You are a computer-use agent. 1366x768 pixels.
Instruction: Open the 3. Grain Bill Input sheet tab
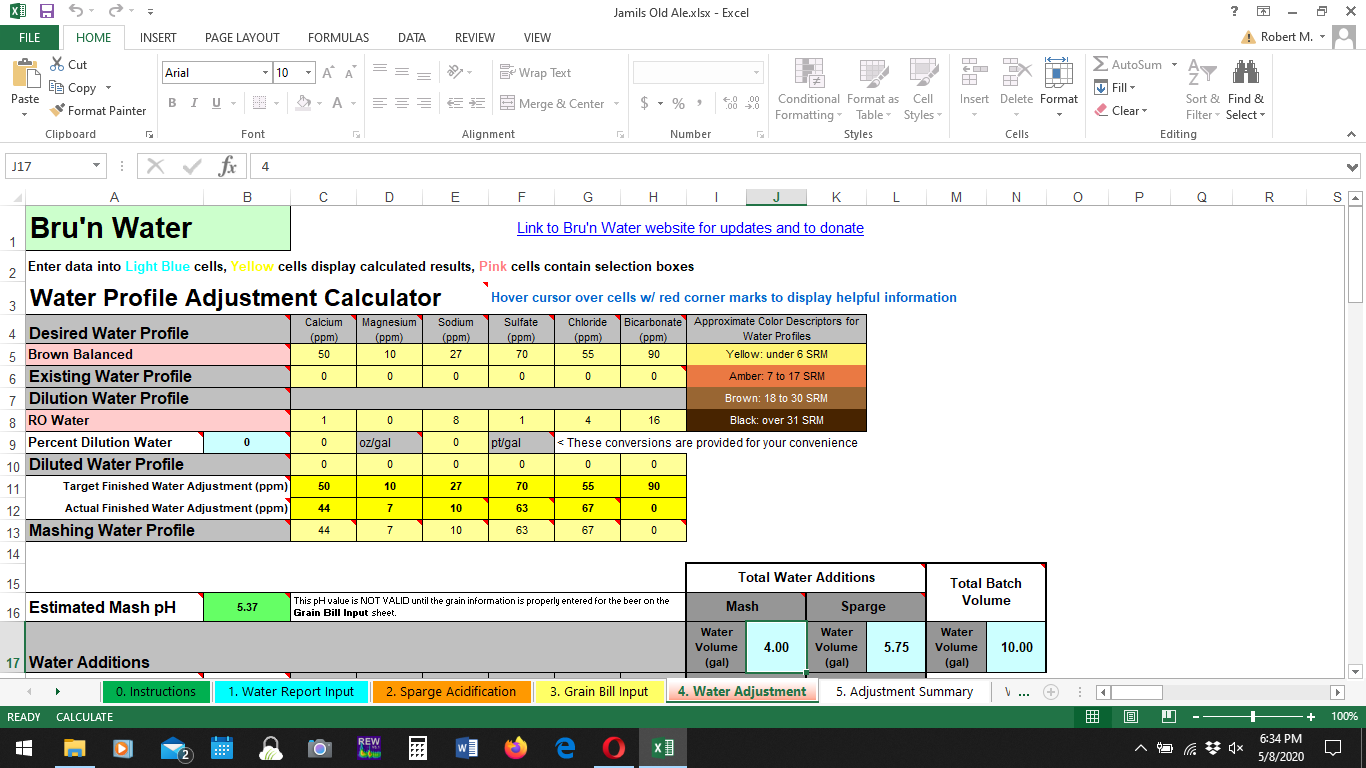pos(599,691)
